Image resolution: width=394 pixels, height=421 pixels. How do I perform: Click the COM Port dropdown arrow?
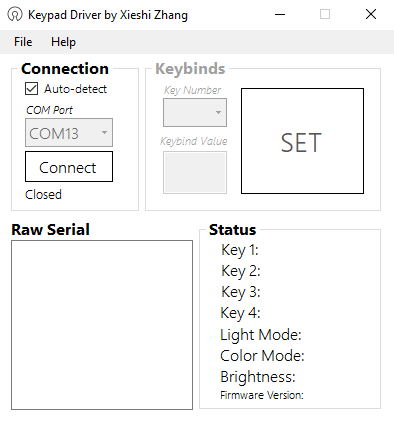click(104, 133)
